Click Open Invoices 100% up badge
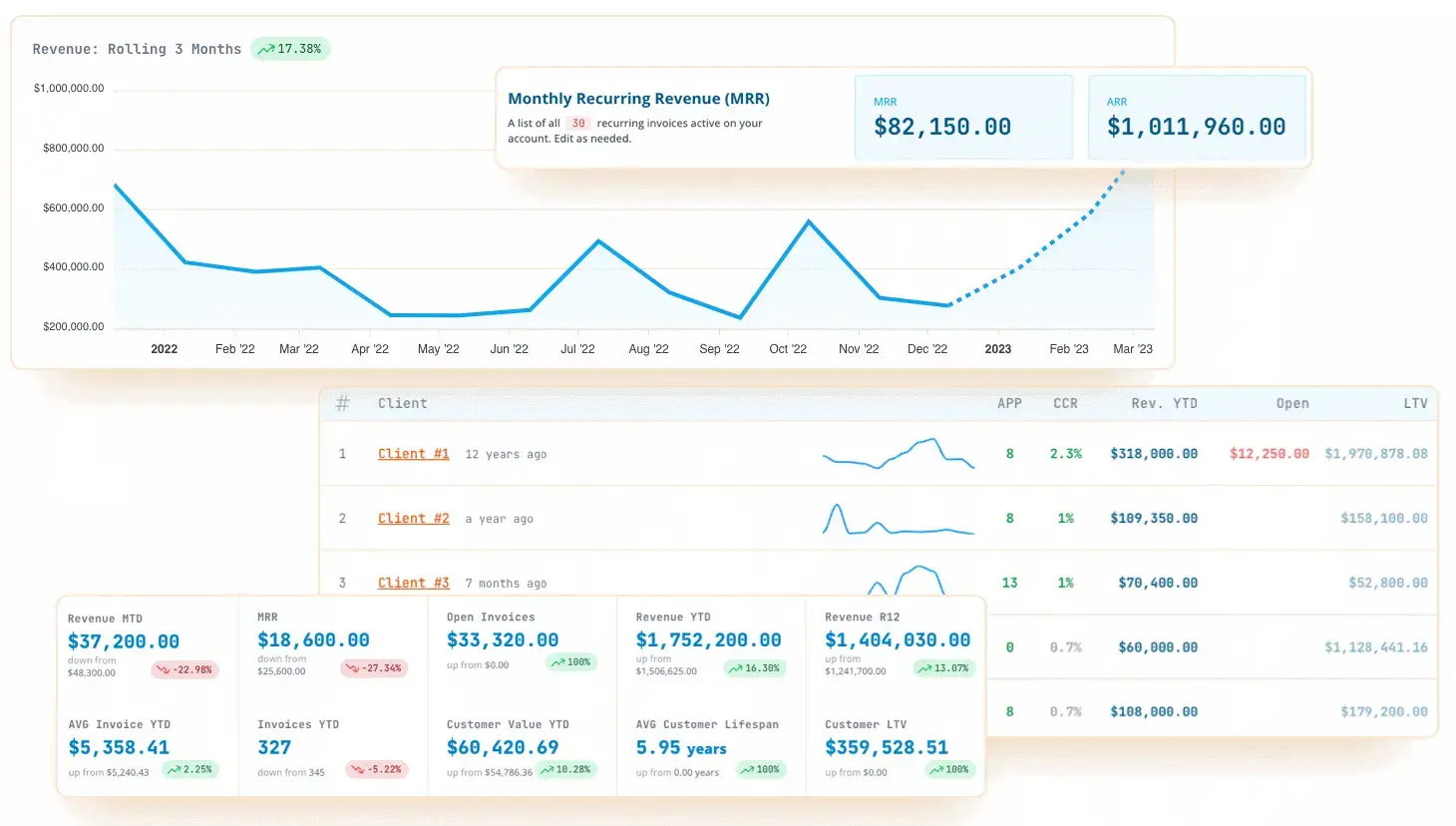The image size is (1456, 826). (x=571, y=662)
